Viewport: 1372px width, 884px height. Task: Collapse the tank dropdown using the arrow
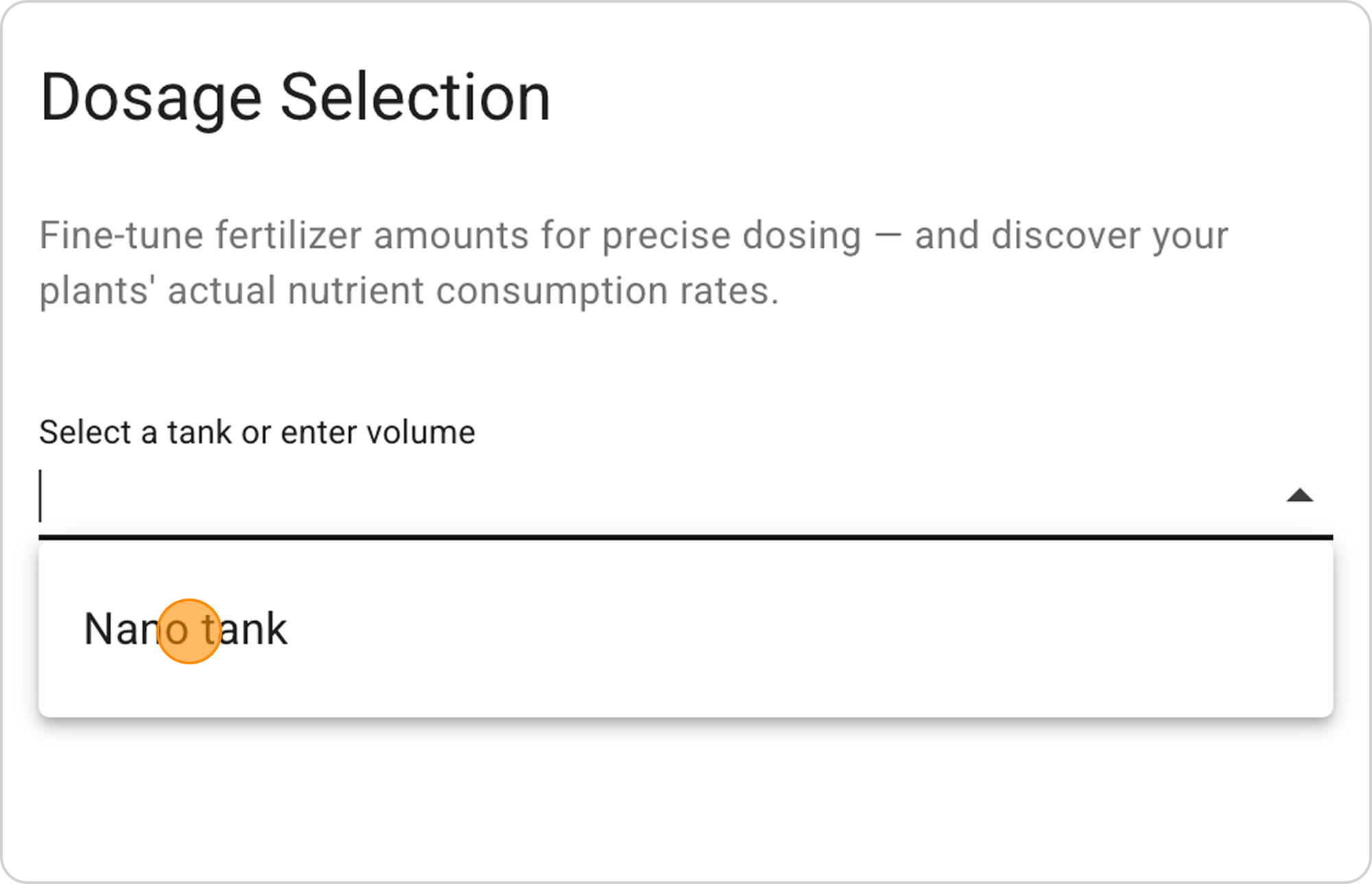click(x=1299, y=496)
